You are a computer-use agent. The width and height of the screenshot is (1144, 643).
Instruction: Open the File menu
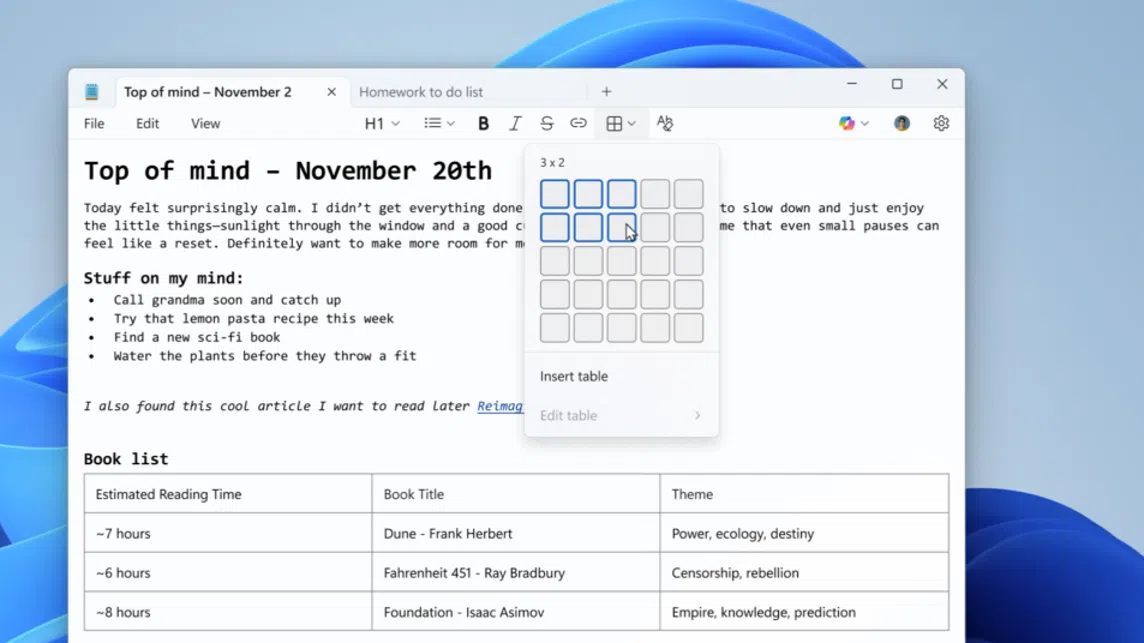click(x=94, y=124)
